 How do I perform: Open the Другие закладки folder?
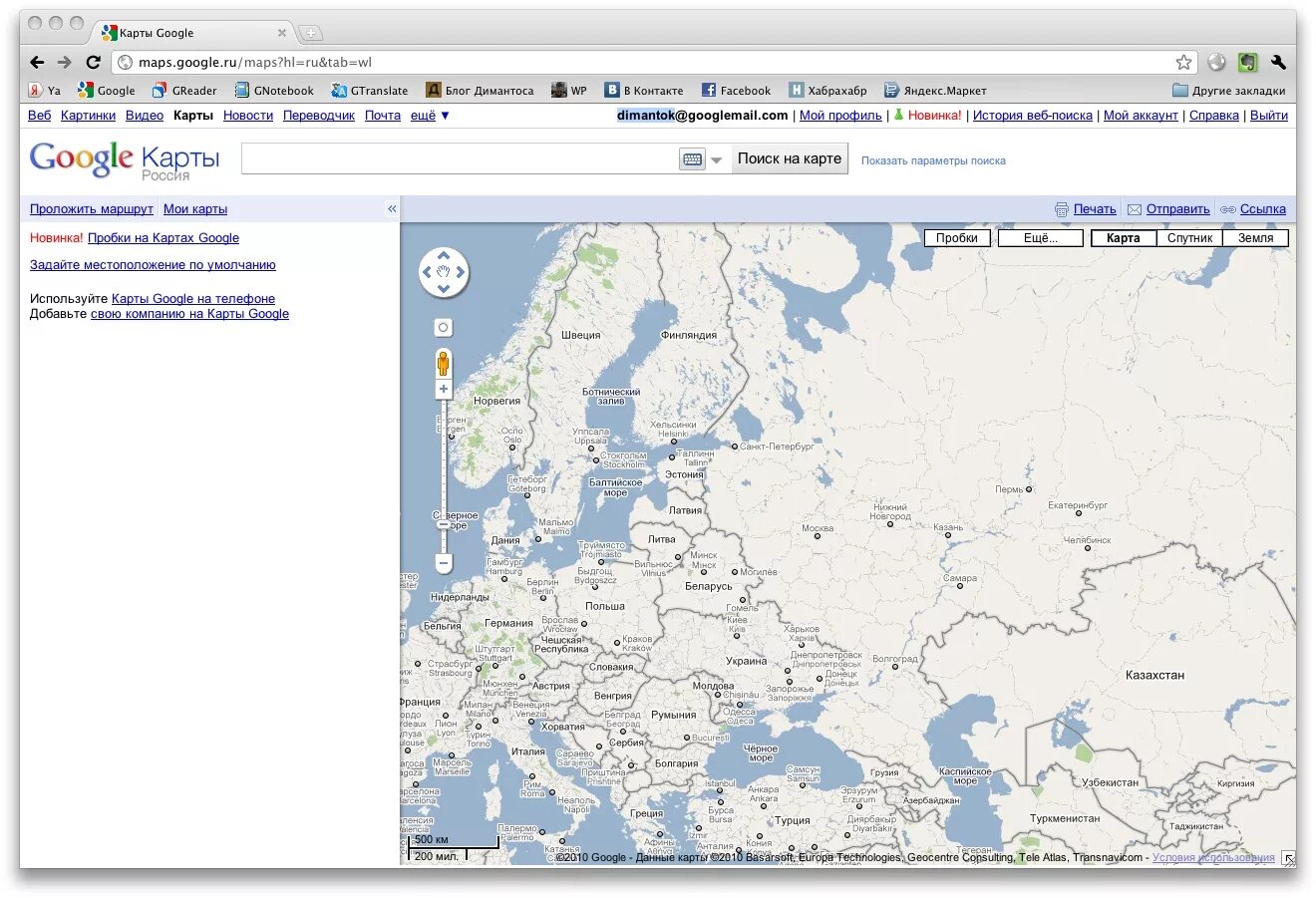[1229, 90]
